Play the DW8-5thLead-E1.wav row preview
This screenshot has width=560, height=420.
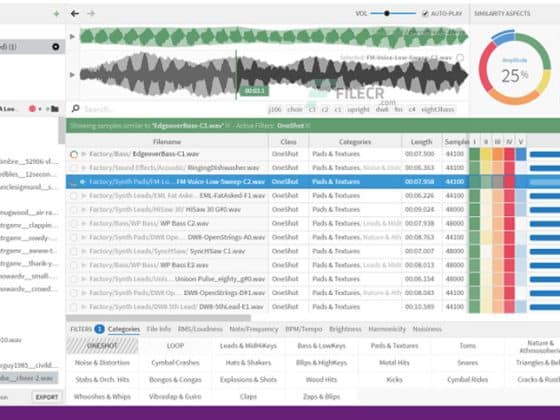84,307
